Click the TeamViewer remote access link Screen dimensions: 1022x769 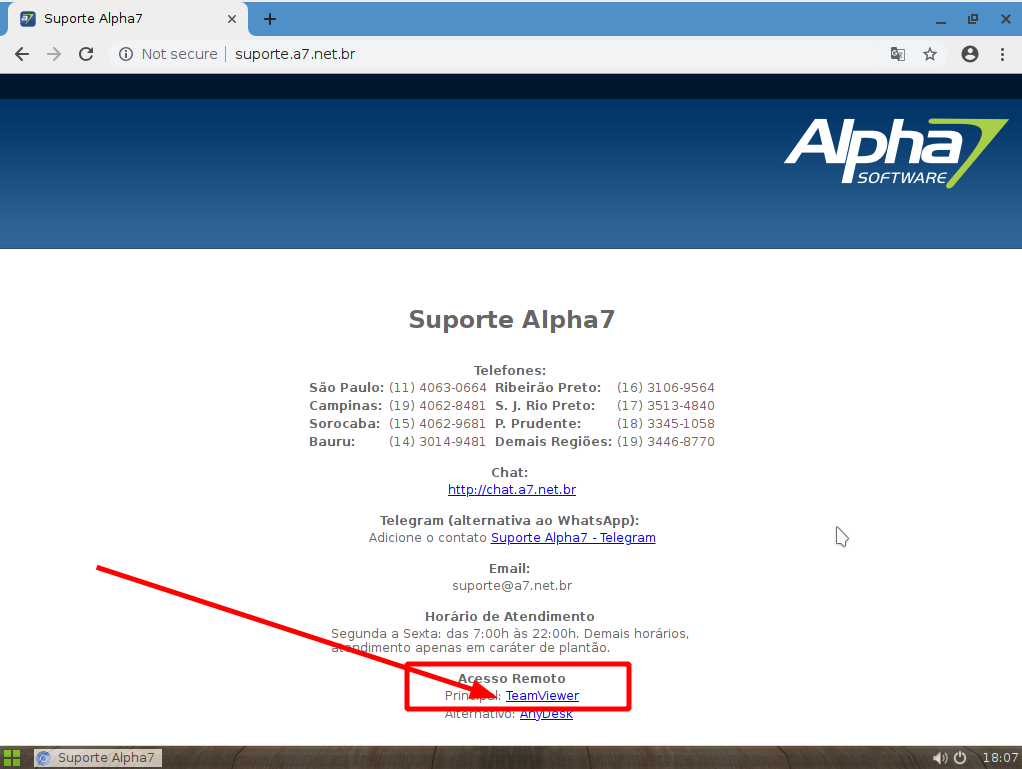point(542,695)
